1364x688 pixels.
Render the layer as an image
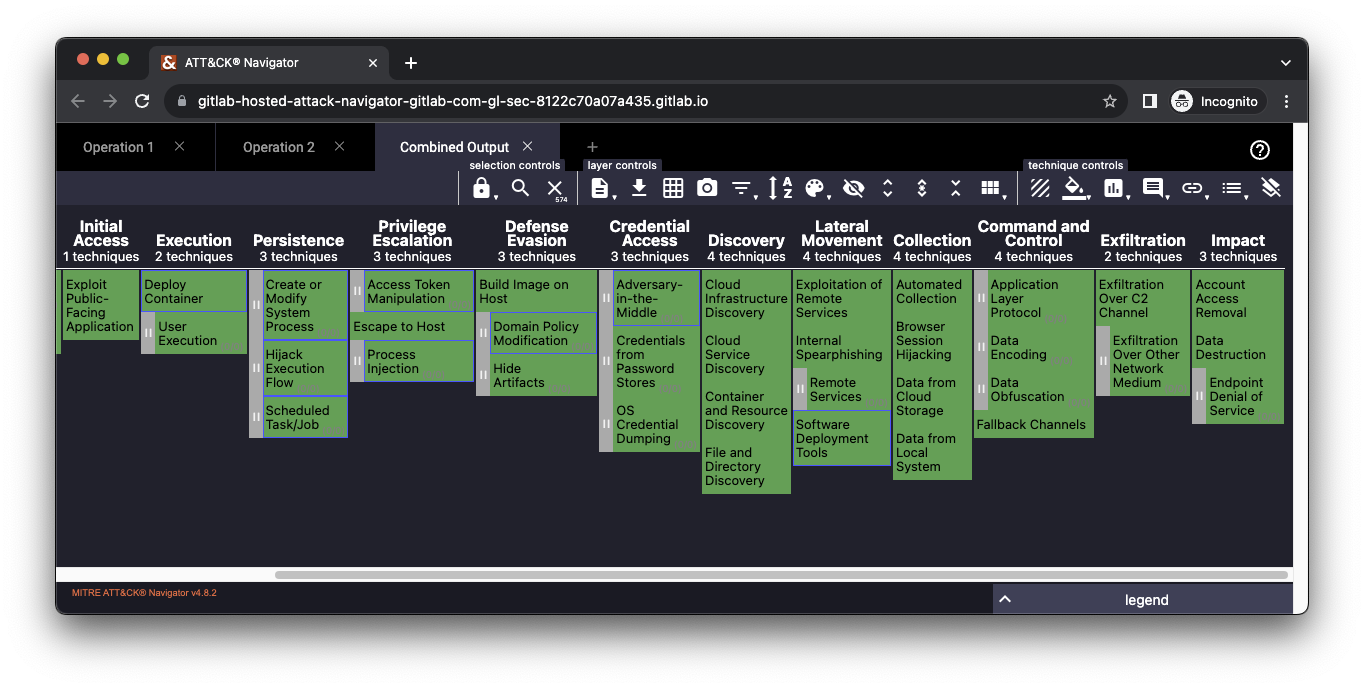[x=707, y=187]
